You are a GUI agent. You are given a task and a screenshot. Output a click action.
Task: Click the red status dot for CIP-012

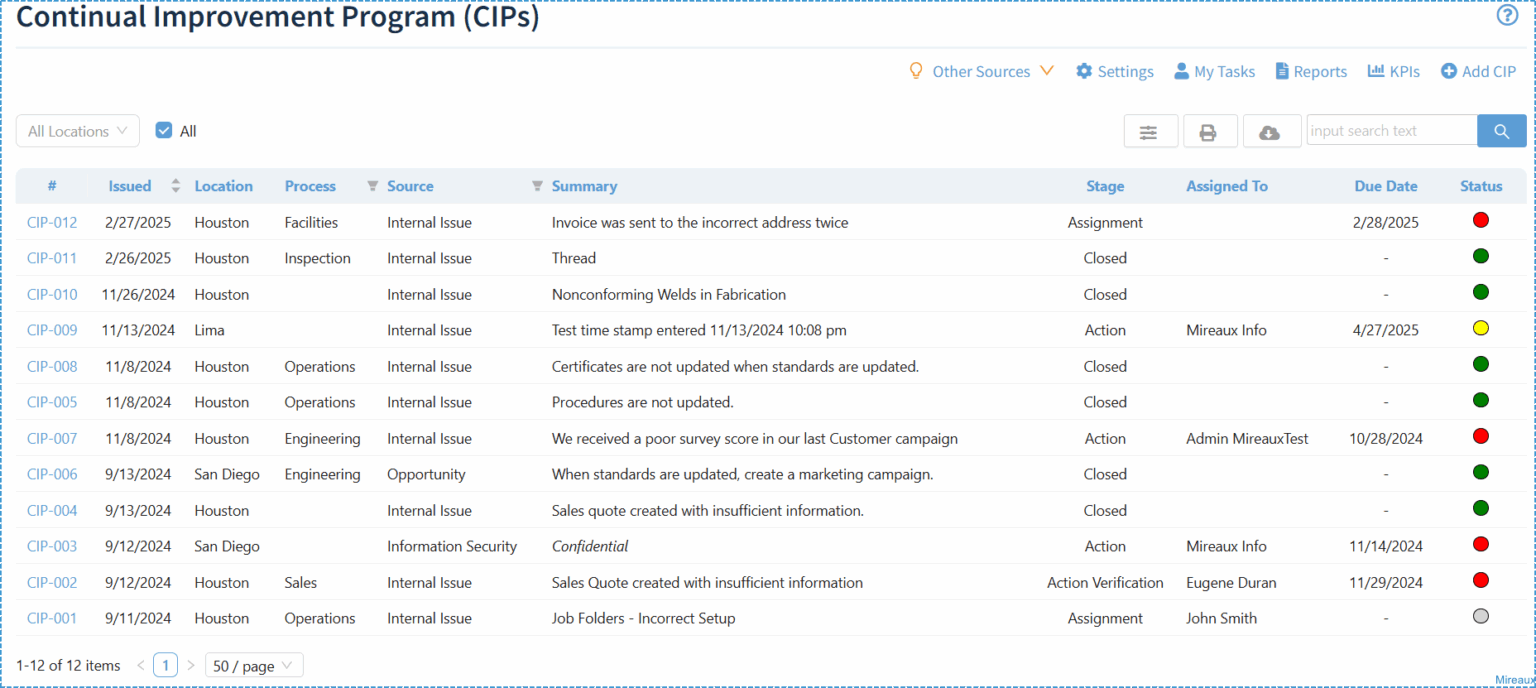pos(1481,220)
